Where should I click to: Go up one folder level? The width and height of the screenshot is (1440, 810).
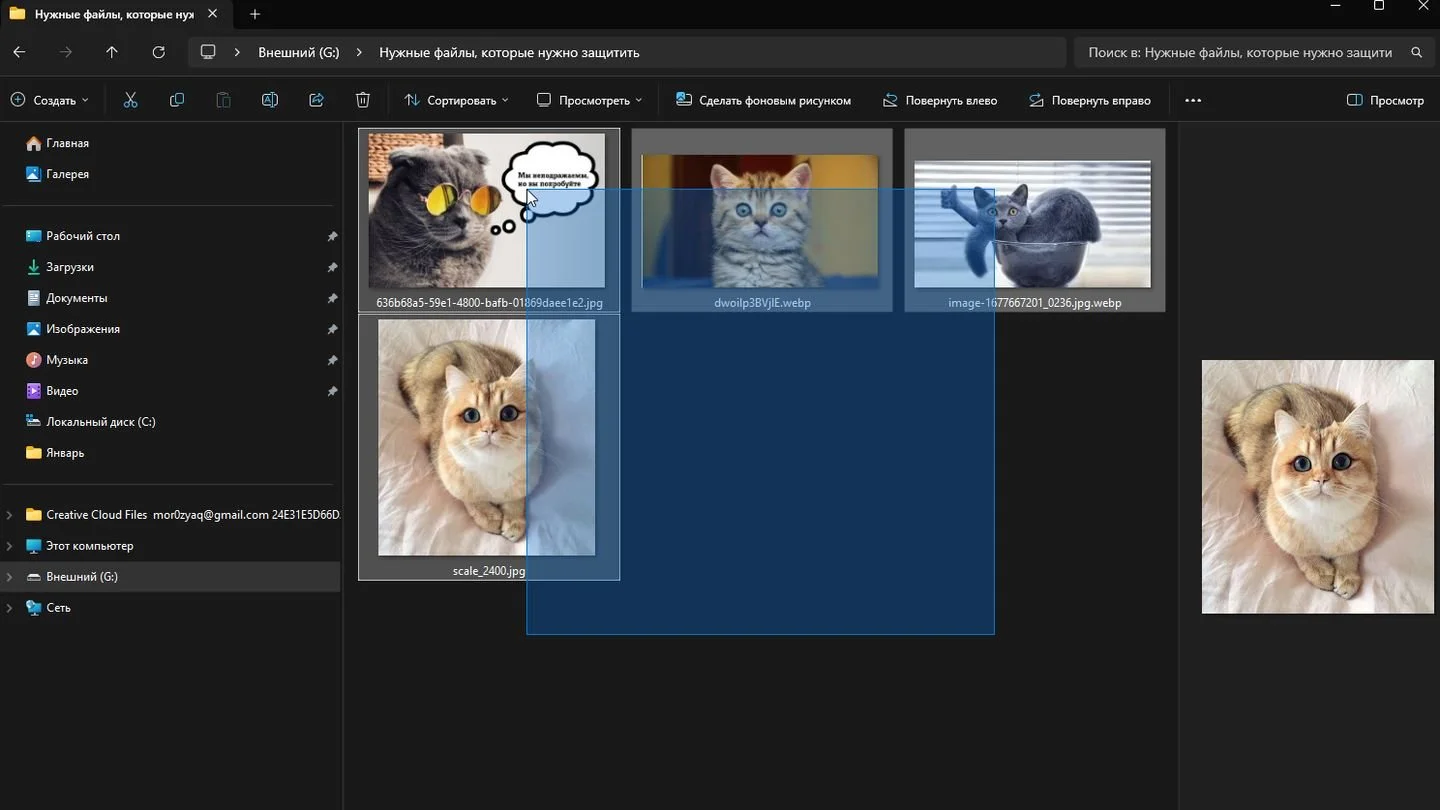(x=112, y=52)
